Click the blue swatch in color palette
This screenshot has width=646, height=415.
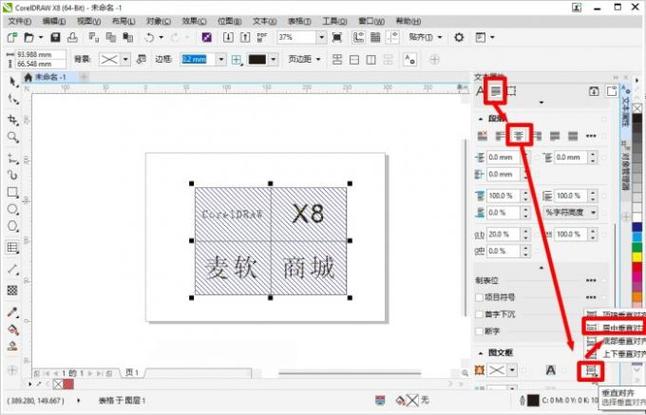(x=637, y=227)
